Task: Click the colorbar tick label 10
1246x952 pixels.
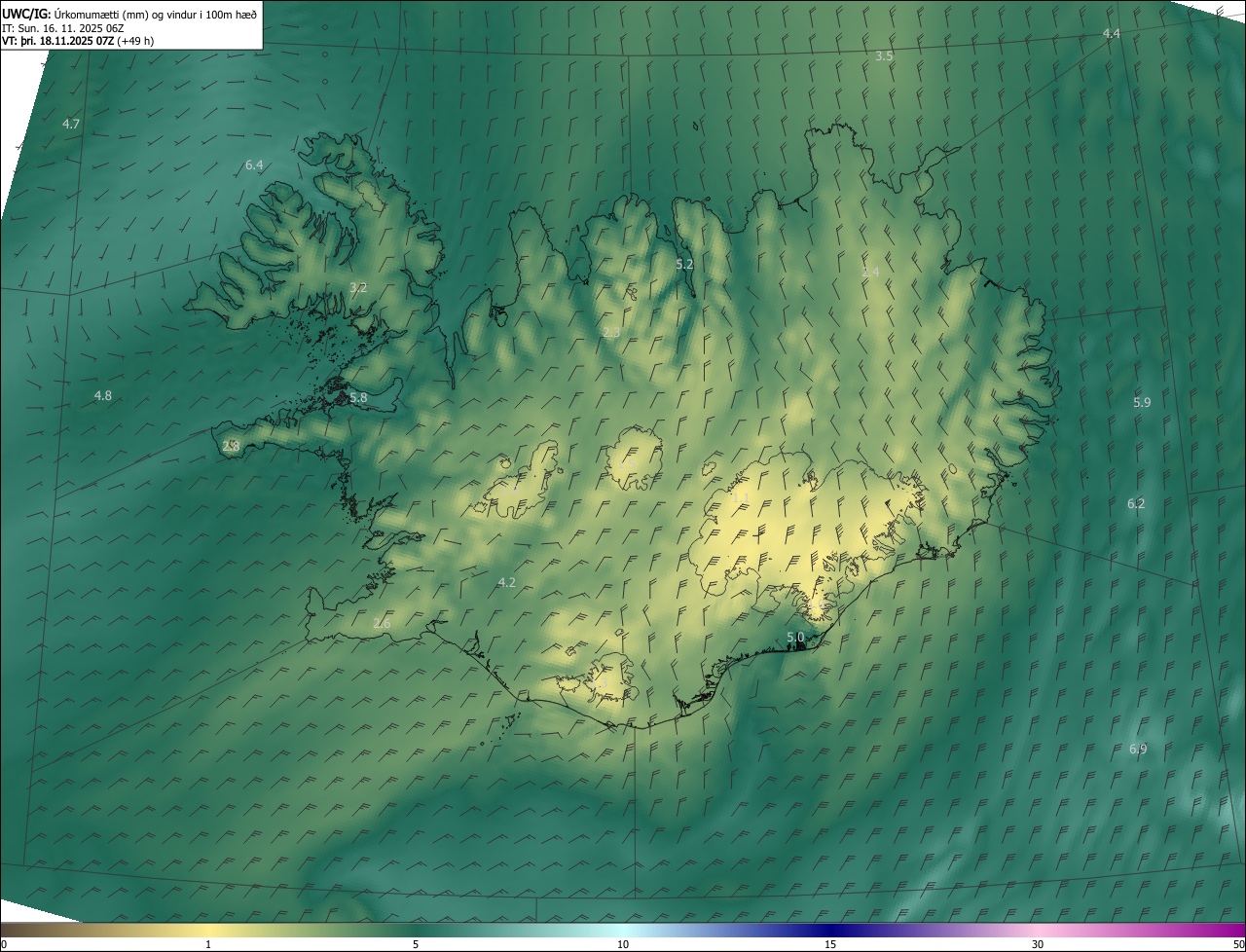Action: tap(623, 944)
